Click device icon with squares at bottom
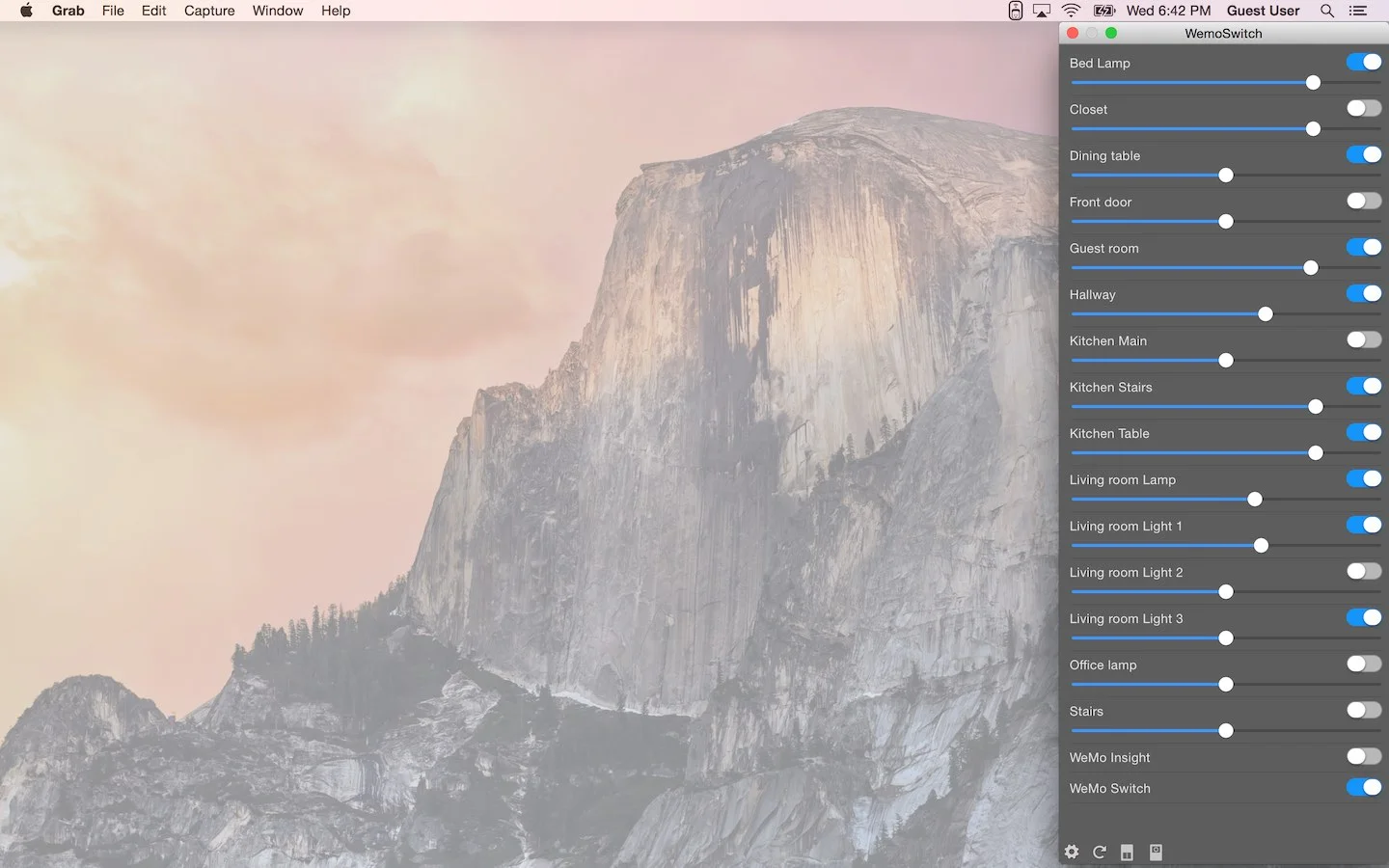Image resolution: width=1389 pixels, height=868 pixels. pos(1127,852)
